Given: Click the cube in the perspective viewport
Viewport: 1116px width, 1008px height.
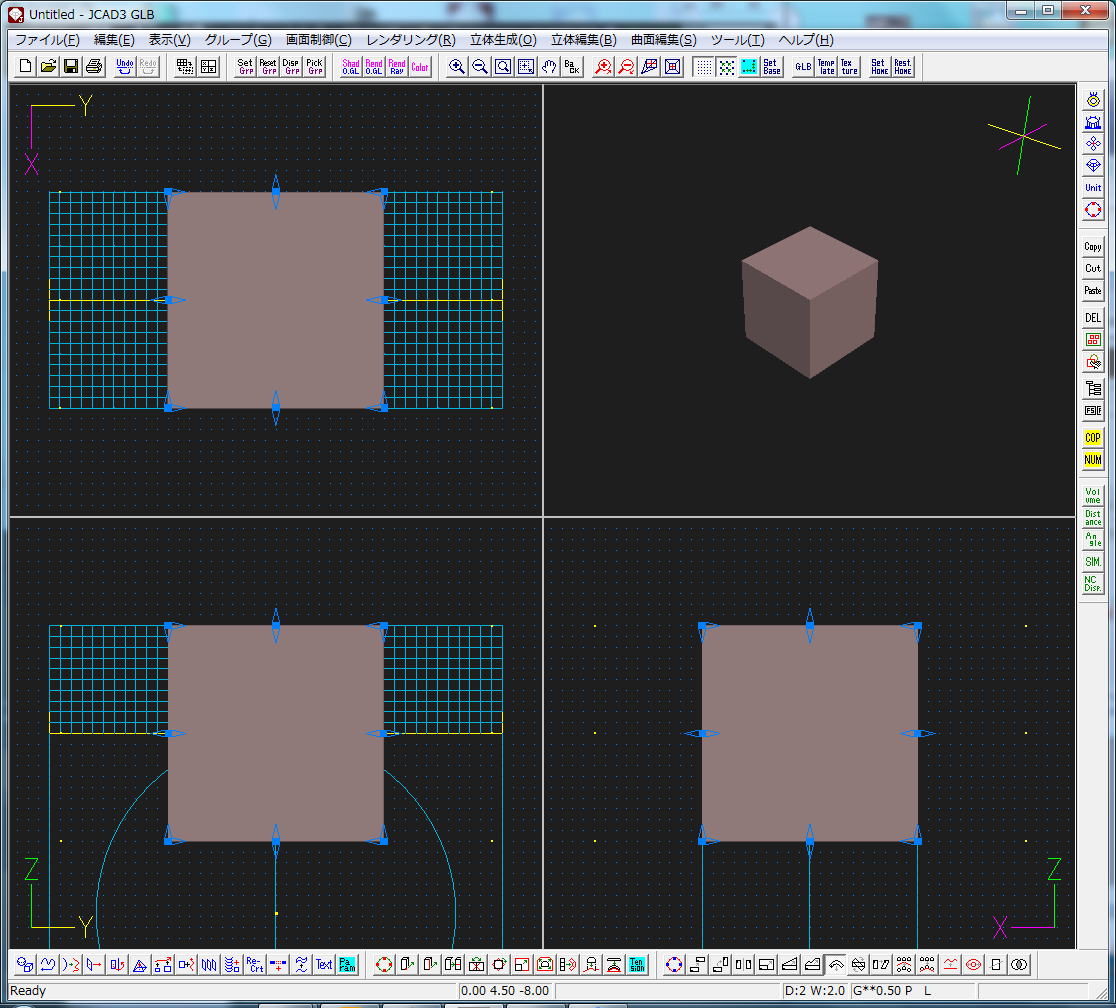Looking at the screenshot, I should (x=810, y=303).
